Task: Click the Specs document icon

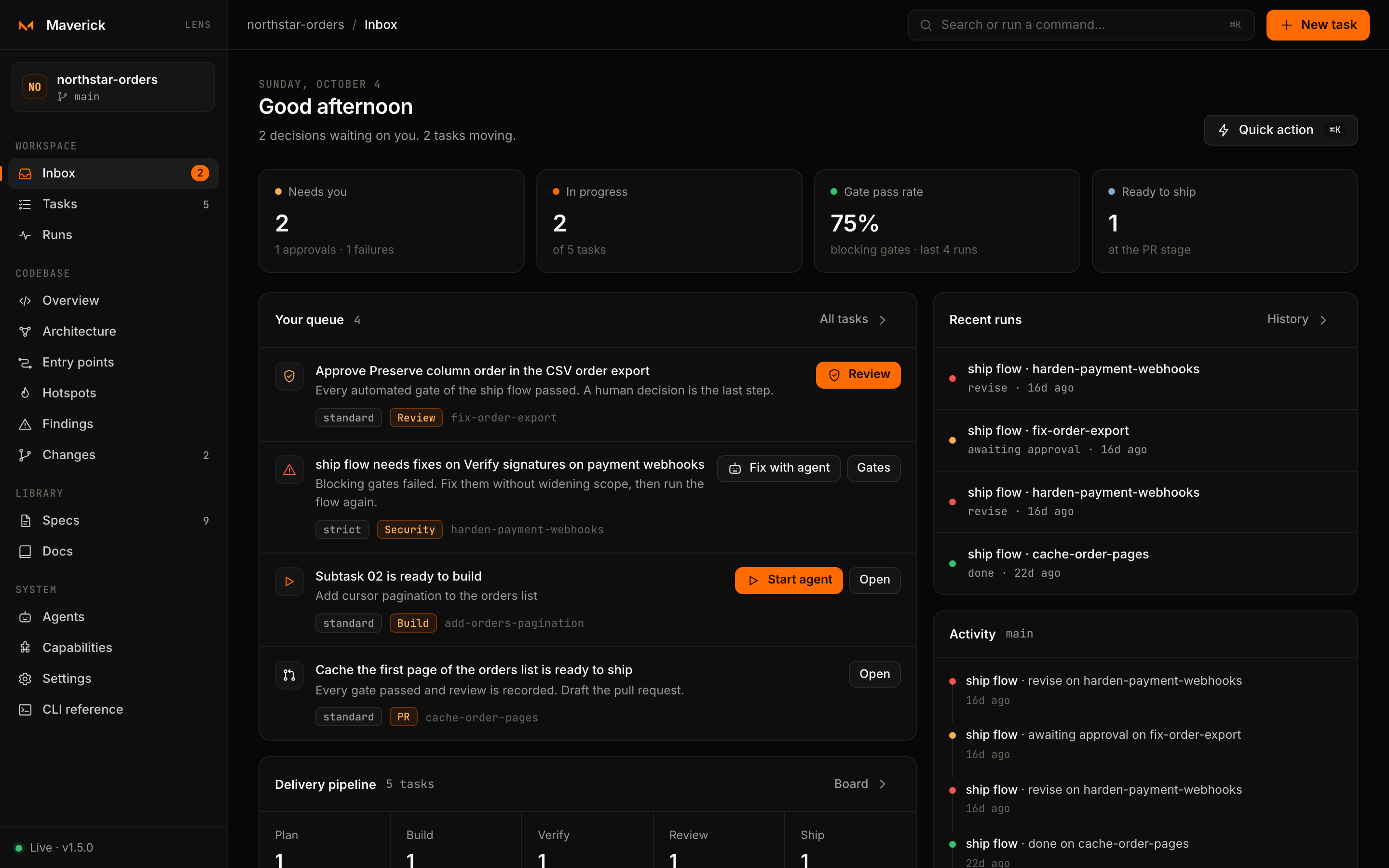Action: click(25, 521)
